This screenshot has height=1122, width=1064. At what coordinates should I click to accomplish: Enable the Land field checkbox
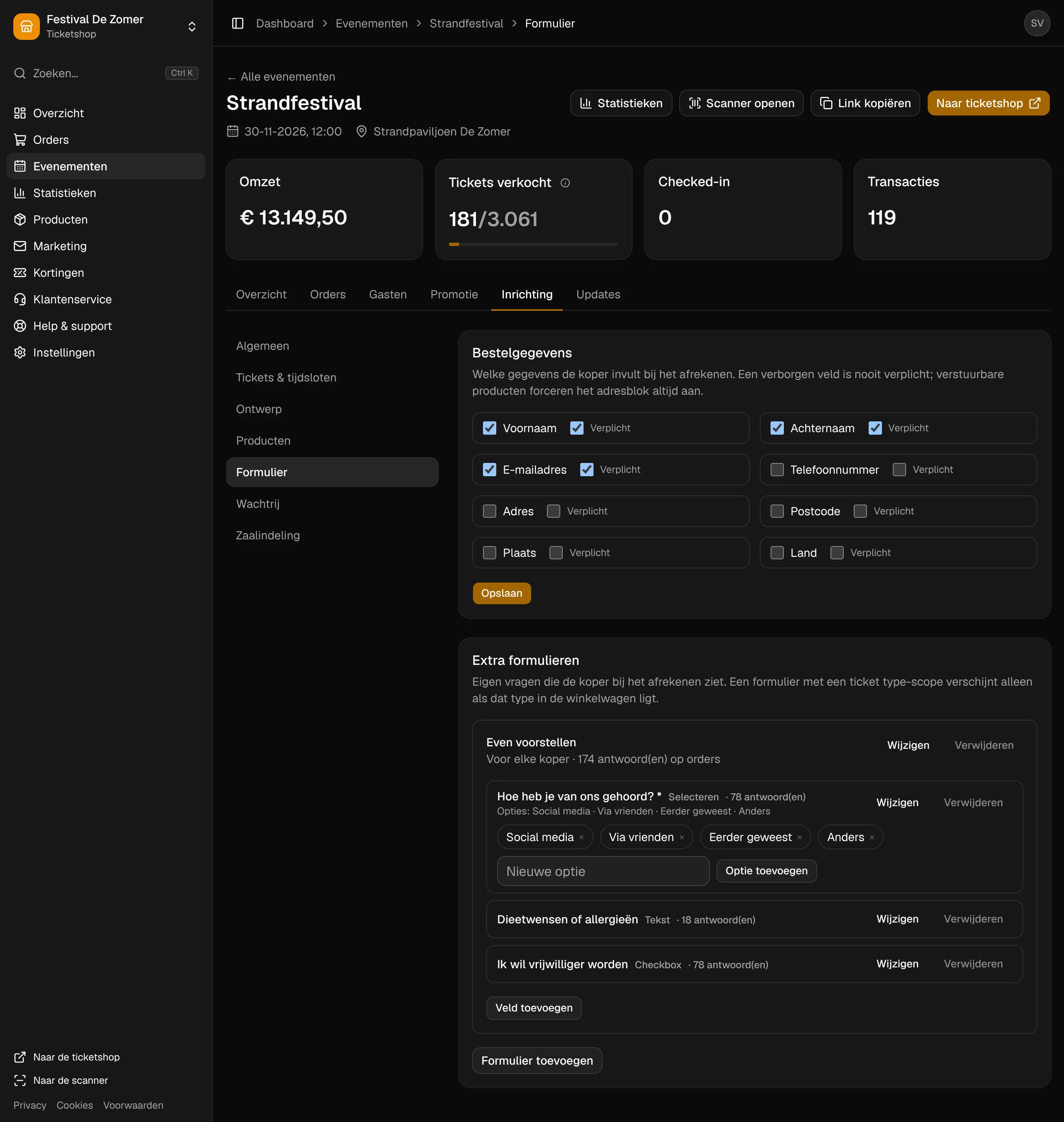click(x=776, y=553)
